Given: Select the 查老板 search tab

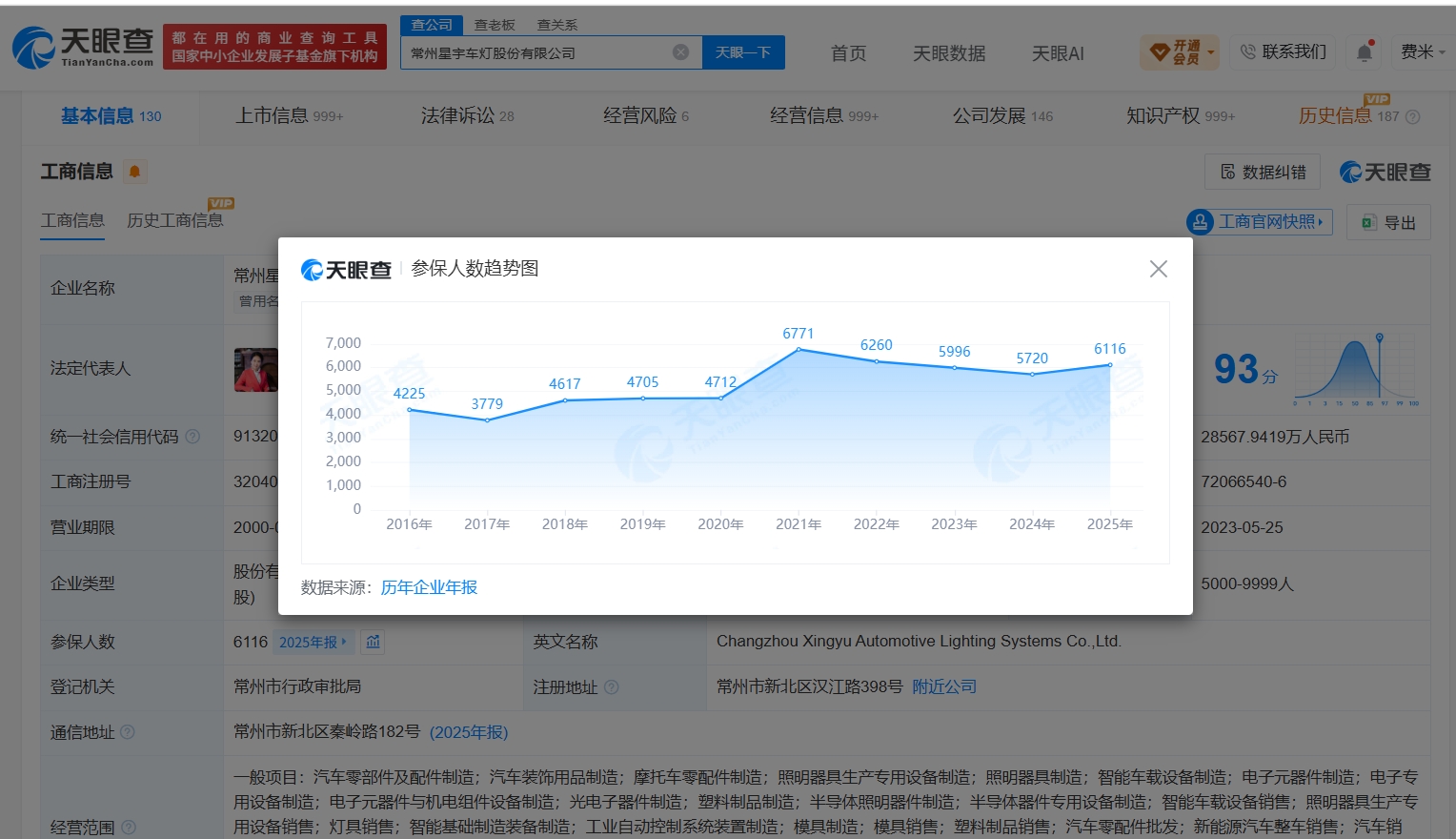Looking at the screenshot, I should point(495,25).
